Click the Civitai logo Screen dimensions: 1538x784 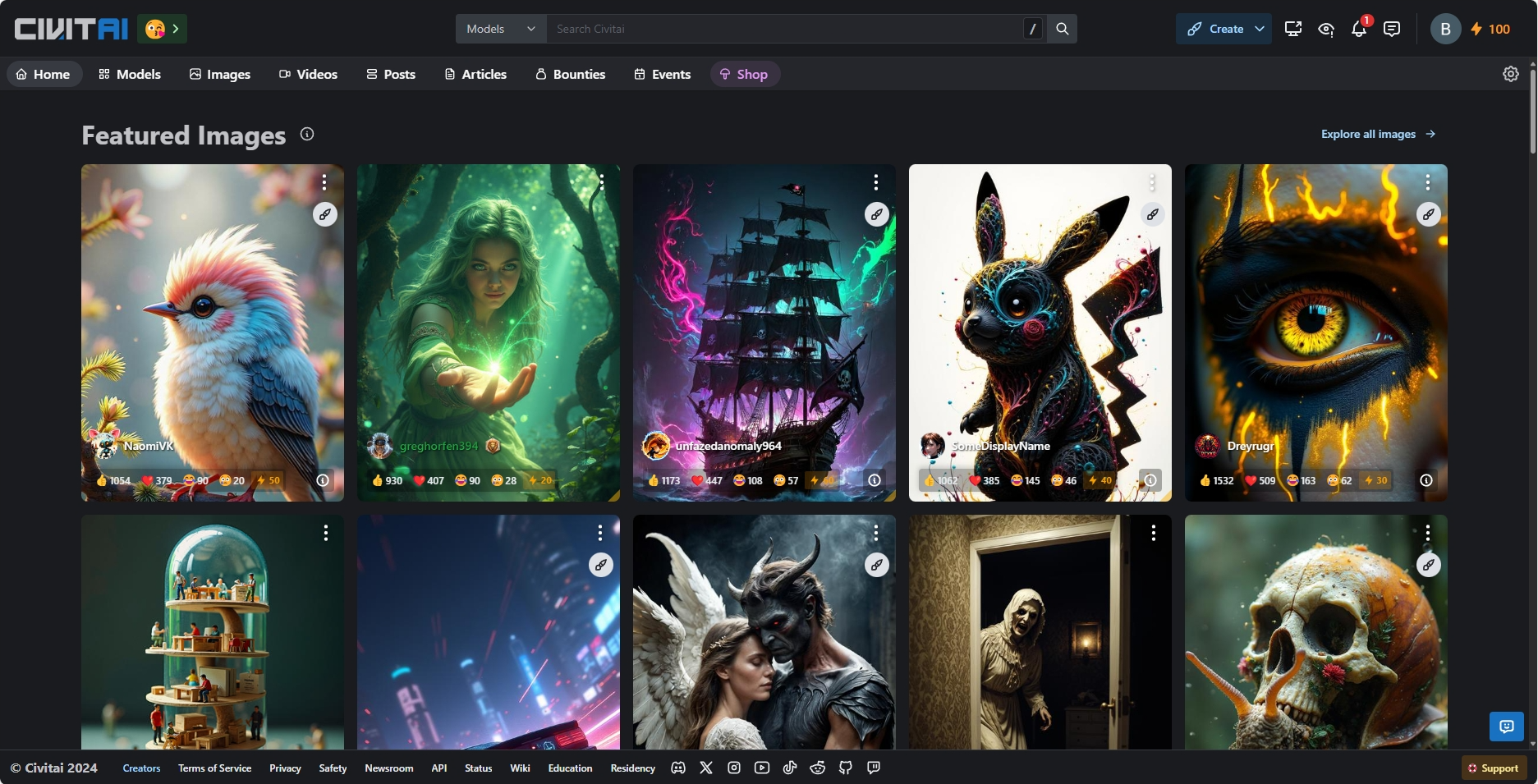pyautogui.click(x=71, y=29)
